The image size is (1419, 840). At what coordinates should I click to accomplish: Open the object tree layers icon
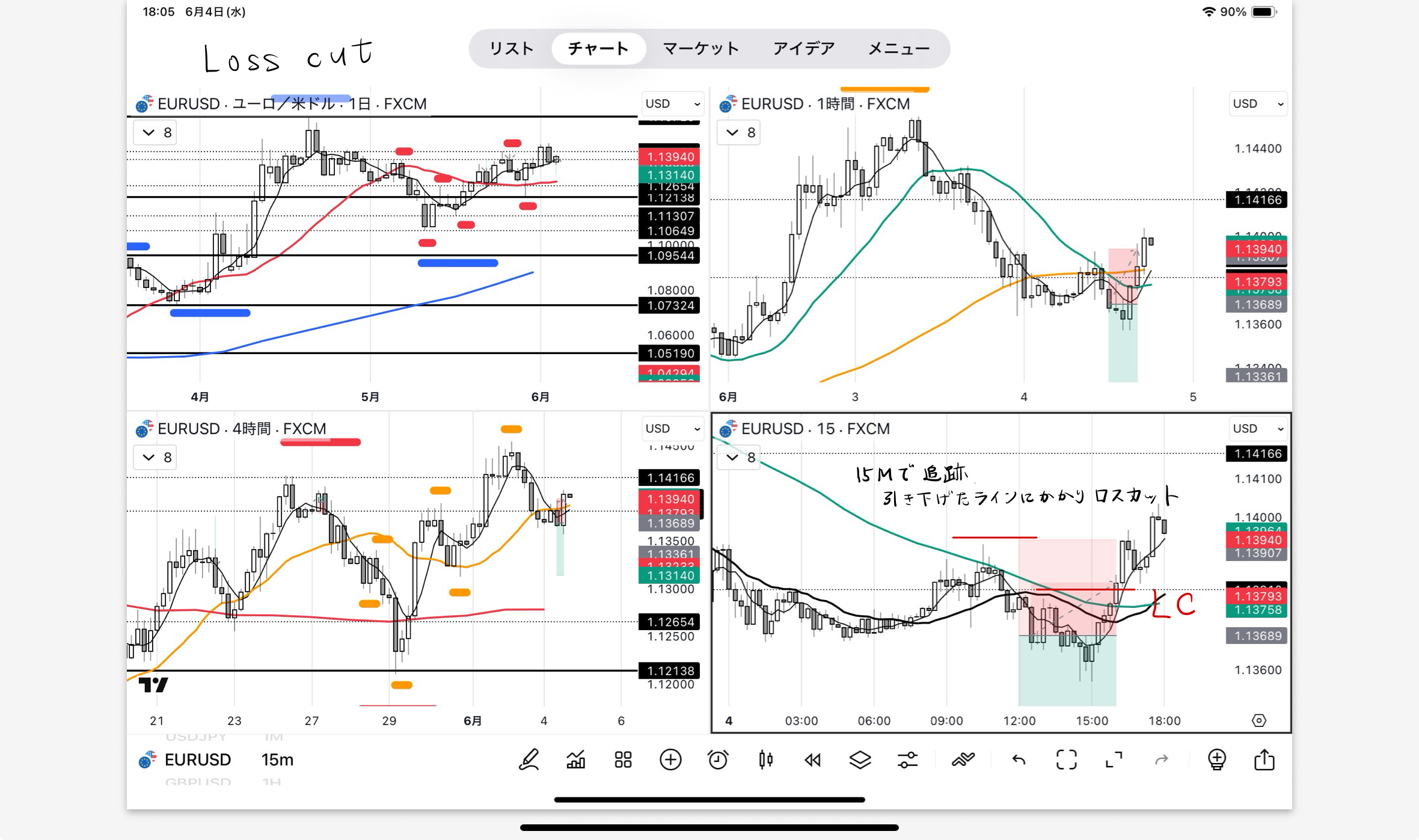click(x=860, y=759)
